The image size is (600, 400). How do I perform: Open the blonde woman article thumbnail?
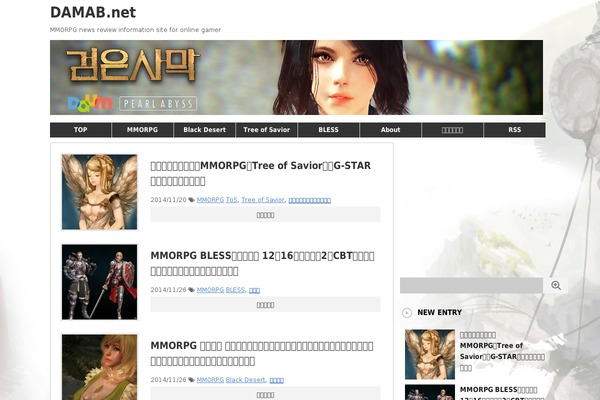pos(99,367)
